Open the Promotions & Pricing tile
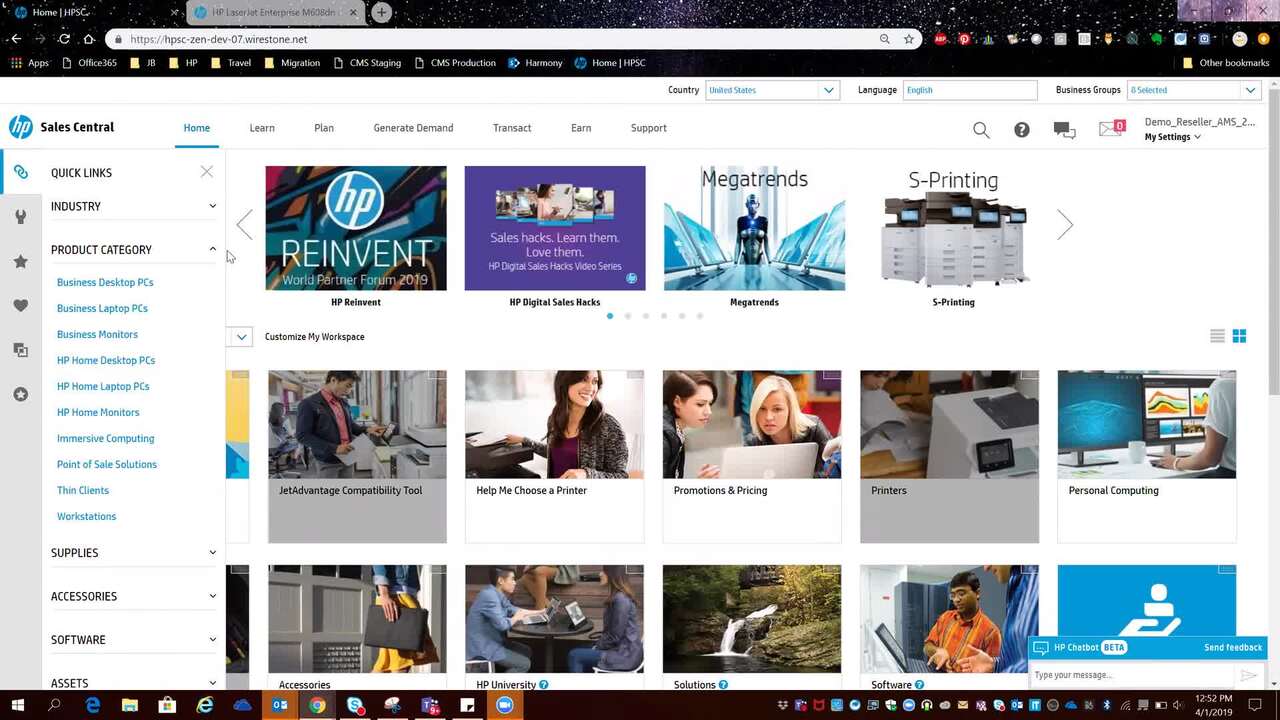 pos(752,456)
